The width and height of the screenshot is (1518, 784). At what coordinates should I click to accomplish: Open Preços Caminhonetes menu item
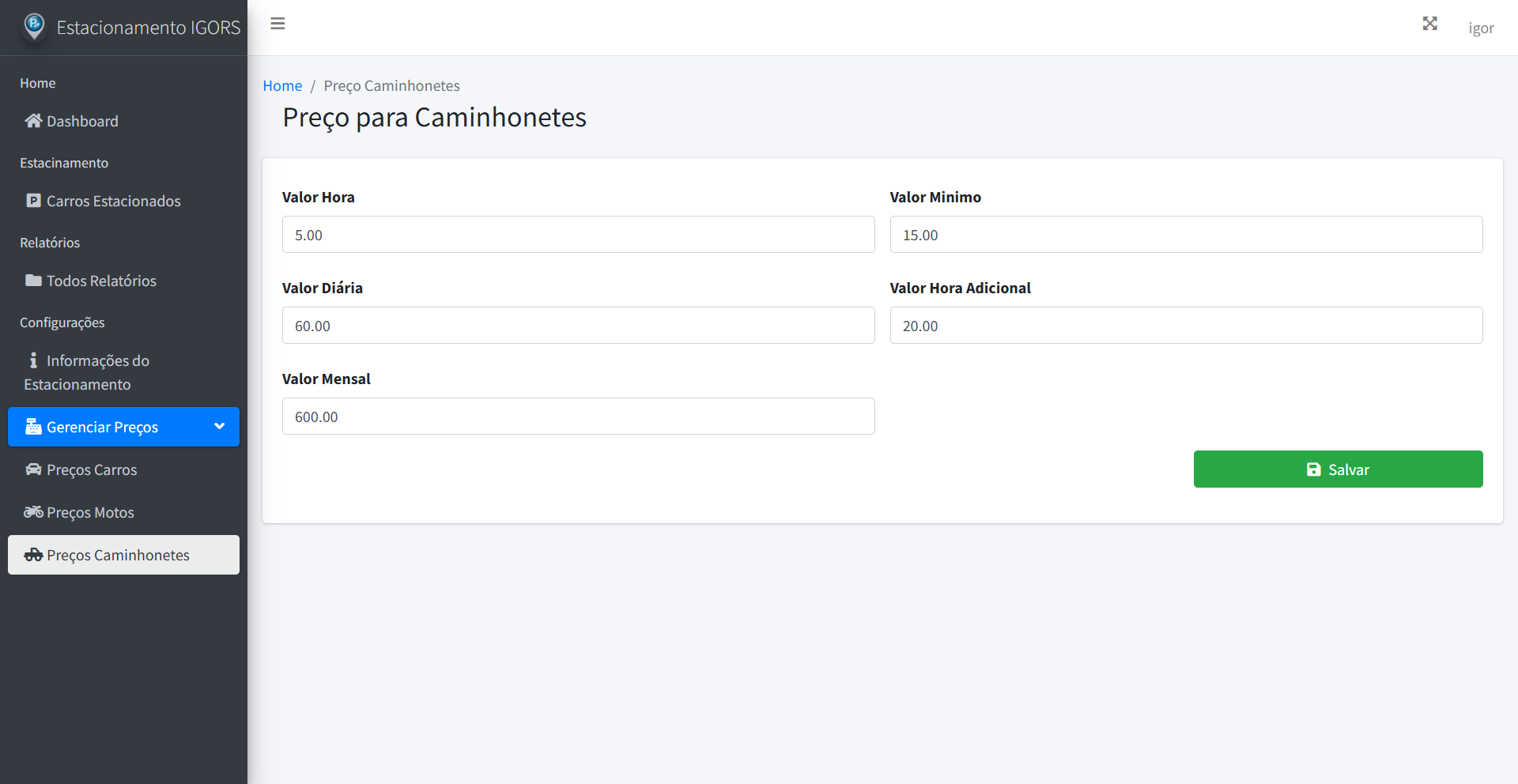pyautogui.click(x=118, y=555)
